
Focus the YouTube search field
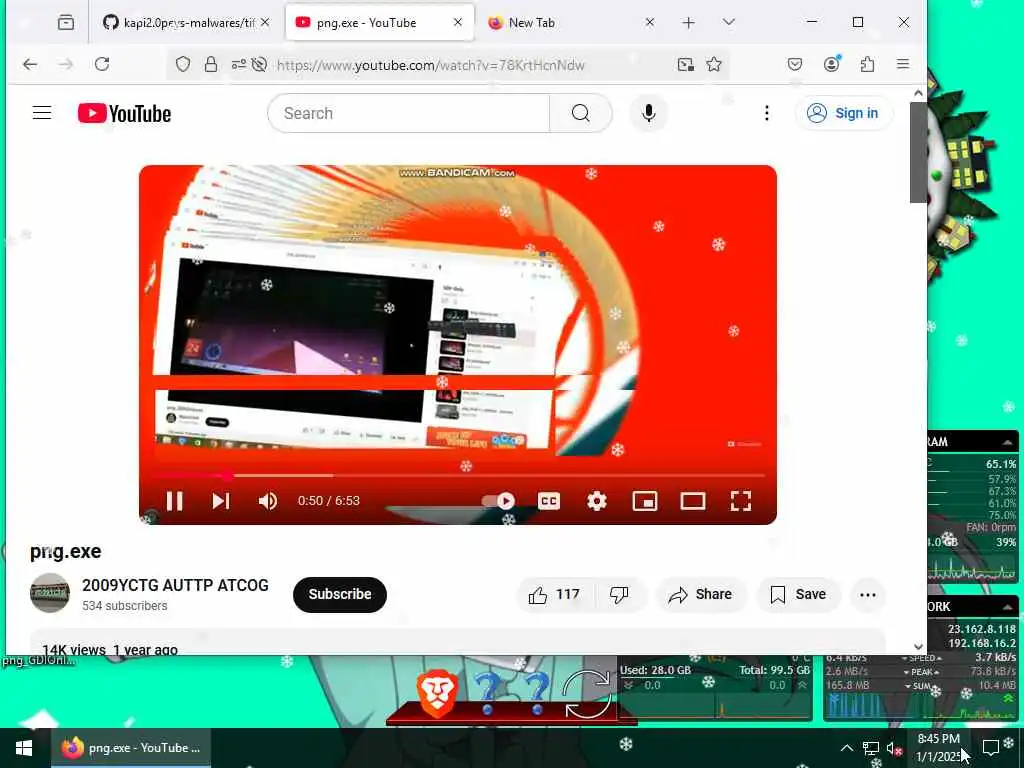[408, 113]
